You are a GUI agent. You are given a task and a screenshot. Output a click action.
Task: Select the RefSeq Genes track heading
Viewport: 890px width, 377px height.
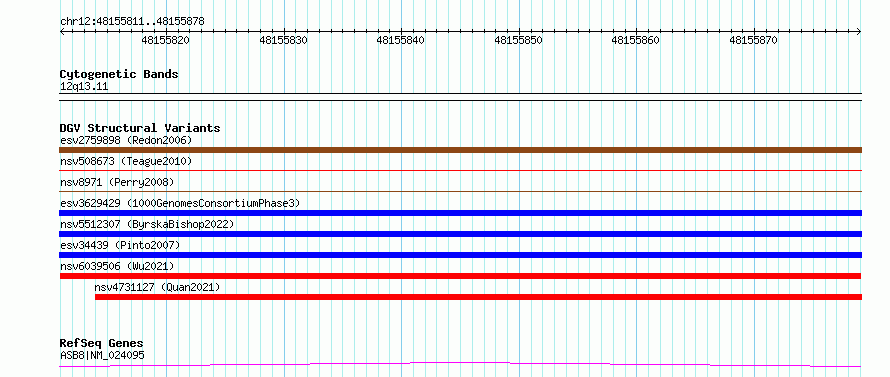pos(102,344)
